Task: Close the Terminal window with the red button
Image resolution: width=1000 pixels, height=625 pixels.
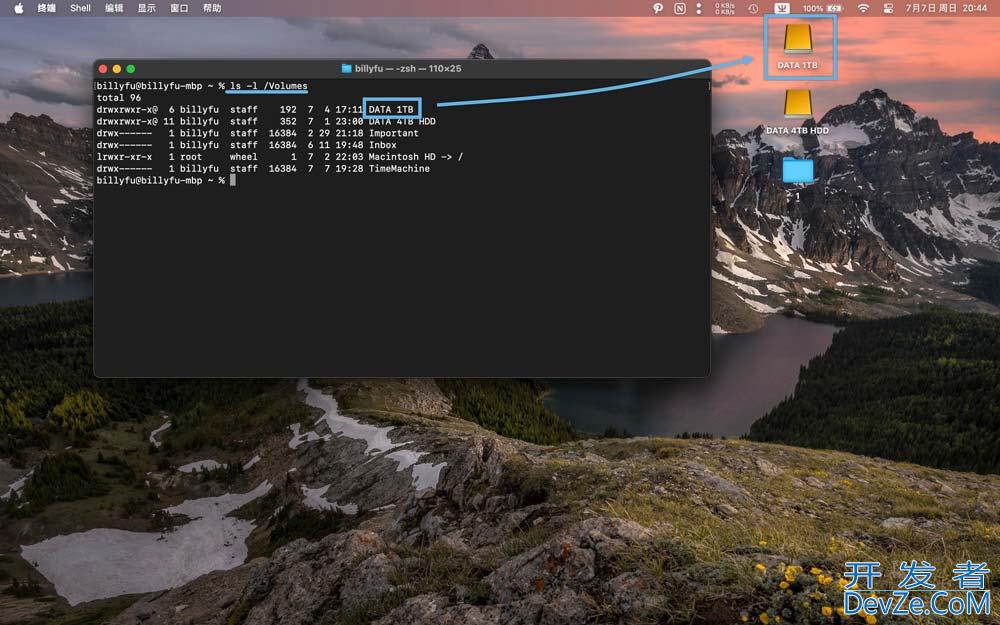Action: click(x=103, y=69)
